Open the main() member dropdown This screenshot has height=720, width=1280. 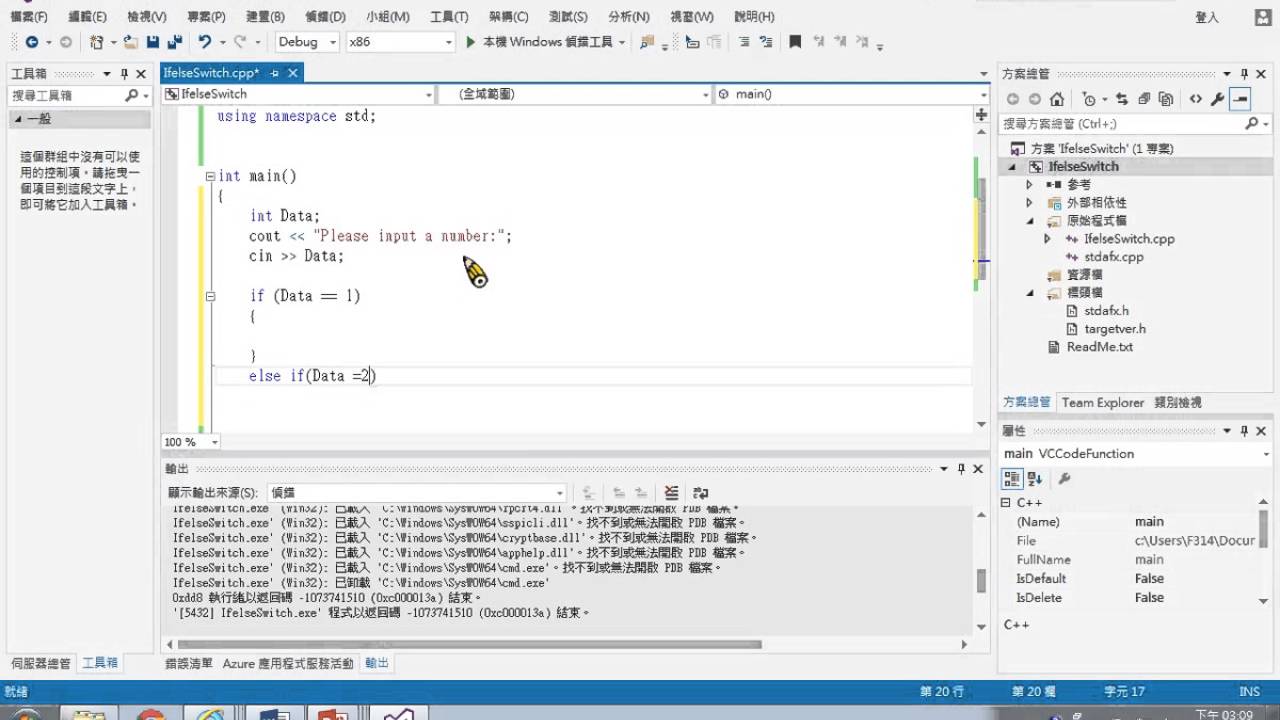[x=852, y=94]
